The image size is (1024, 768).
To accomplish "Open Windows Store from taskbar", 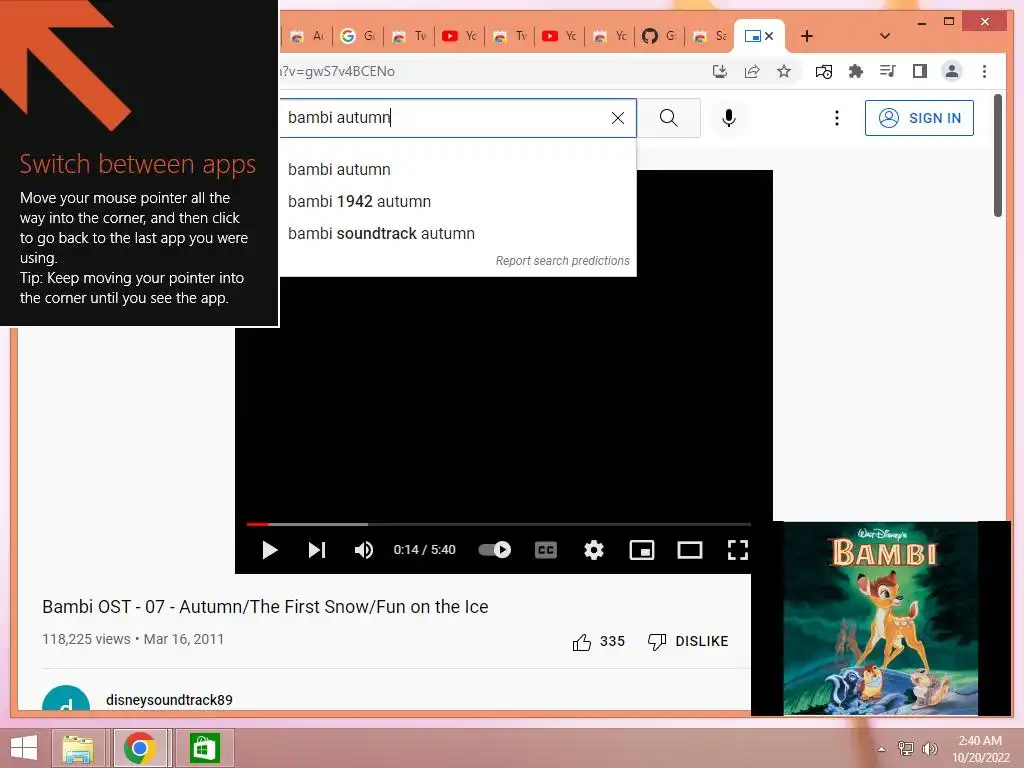I will tap(204, 749).
